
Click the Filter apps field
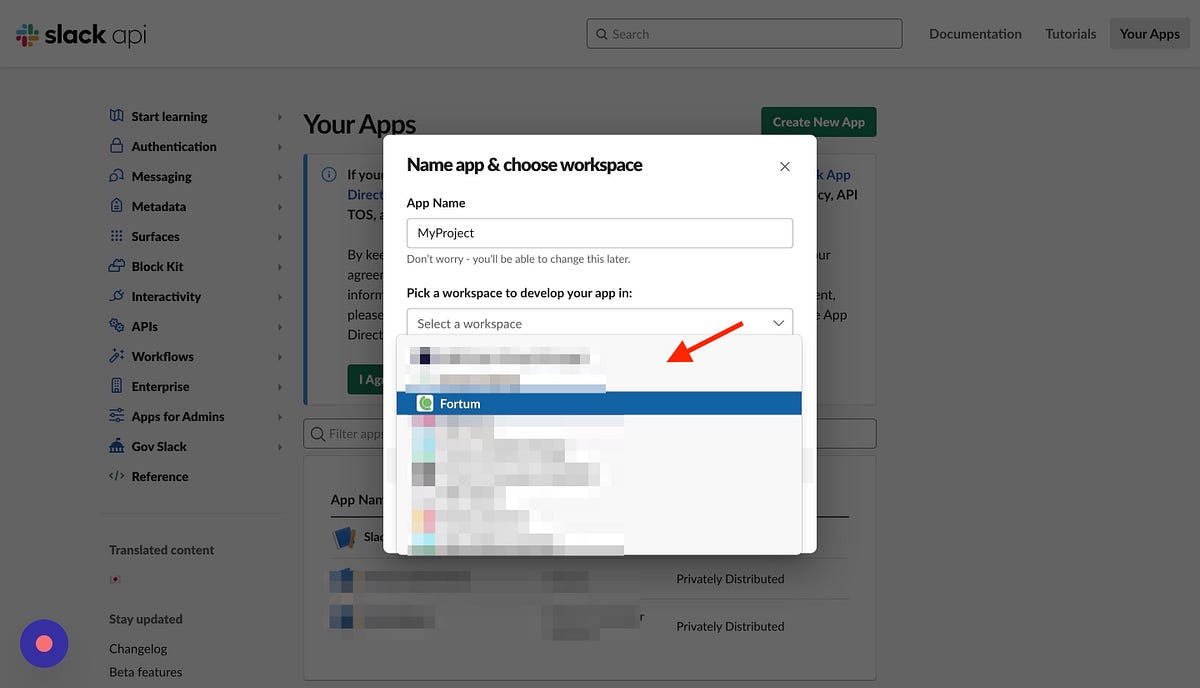point(590,434)
